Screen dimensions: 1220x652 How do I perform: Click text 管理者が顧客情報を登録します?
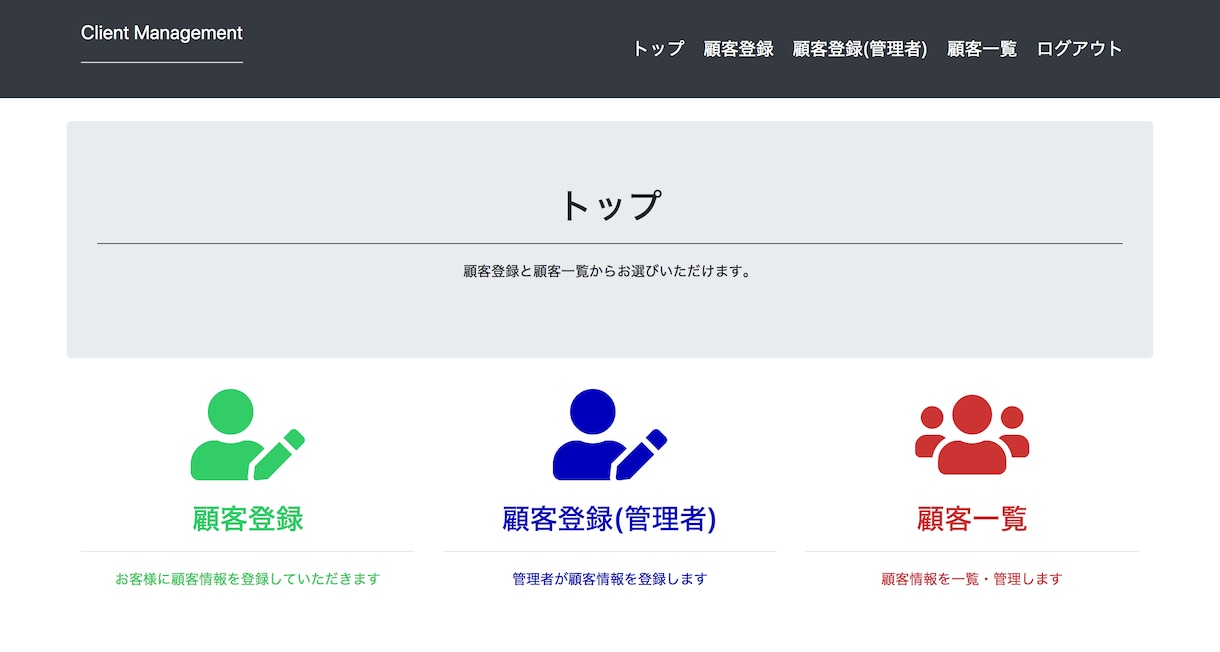coord(610,579)
